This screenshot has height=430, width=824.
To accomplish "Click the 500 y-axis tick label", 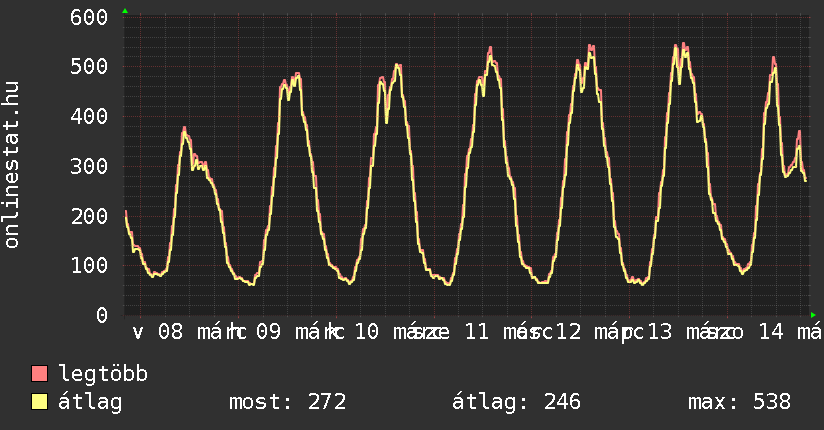I will pyautogui.click(x=90, y=67).
